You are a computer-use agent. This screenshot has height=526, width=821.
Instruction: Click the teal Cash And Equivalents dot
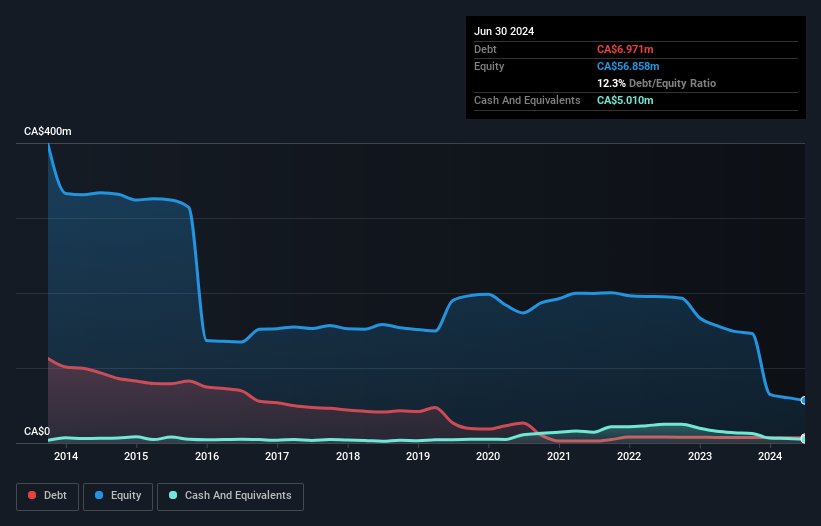click(x=173, y=495)
